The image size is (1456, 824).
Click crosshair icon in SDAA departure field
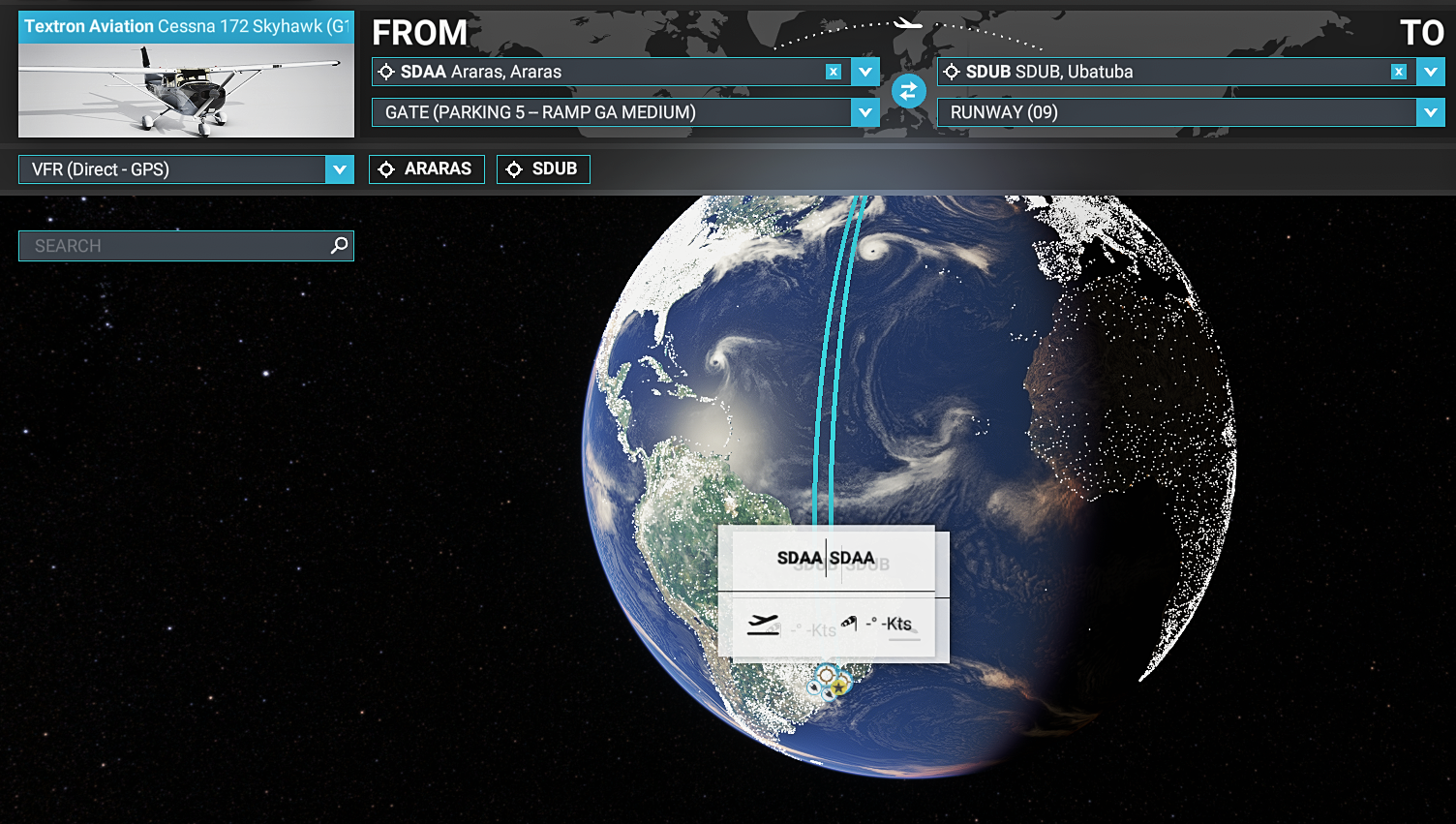pos(386,72)
